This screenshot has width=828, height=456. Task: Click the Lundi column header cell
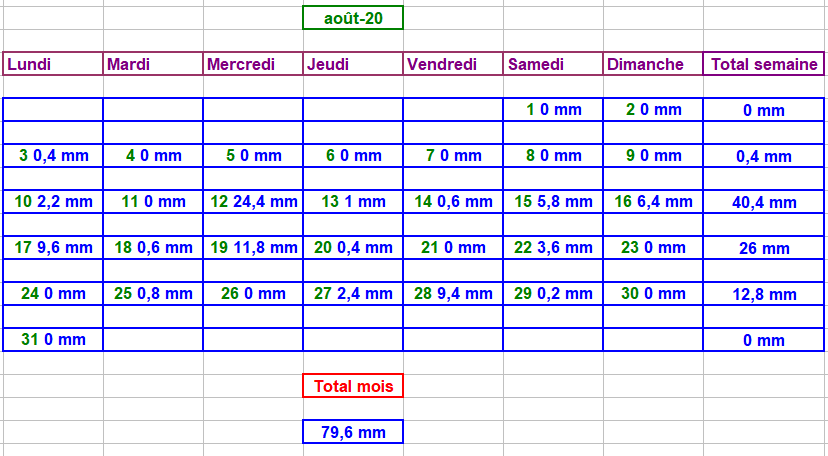pyautogui.click(x=53, y=64)
